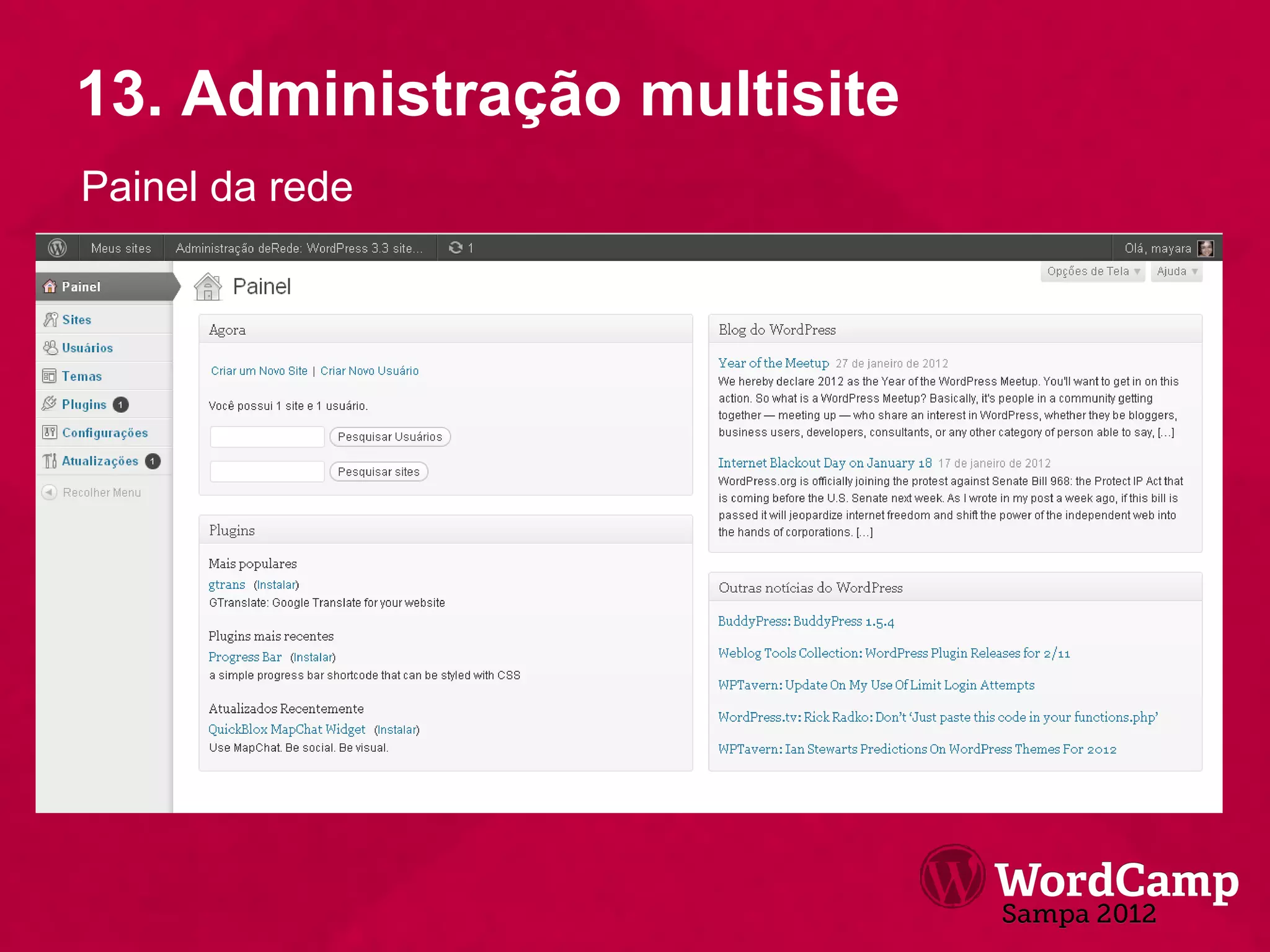
Task: Open the Olá, mayara account menu
Action: (x=1168, y=248)
